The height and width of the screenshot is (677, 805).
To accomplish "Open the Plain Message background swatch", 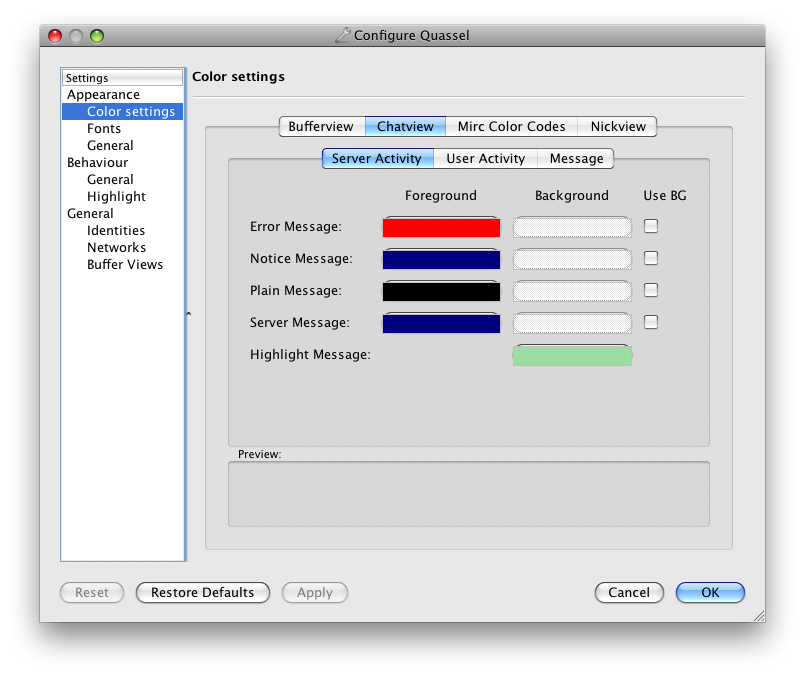I will (572, 291).
